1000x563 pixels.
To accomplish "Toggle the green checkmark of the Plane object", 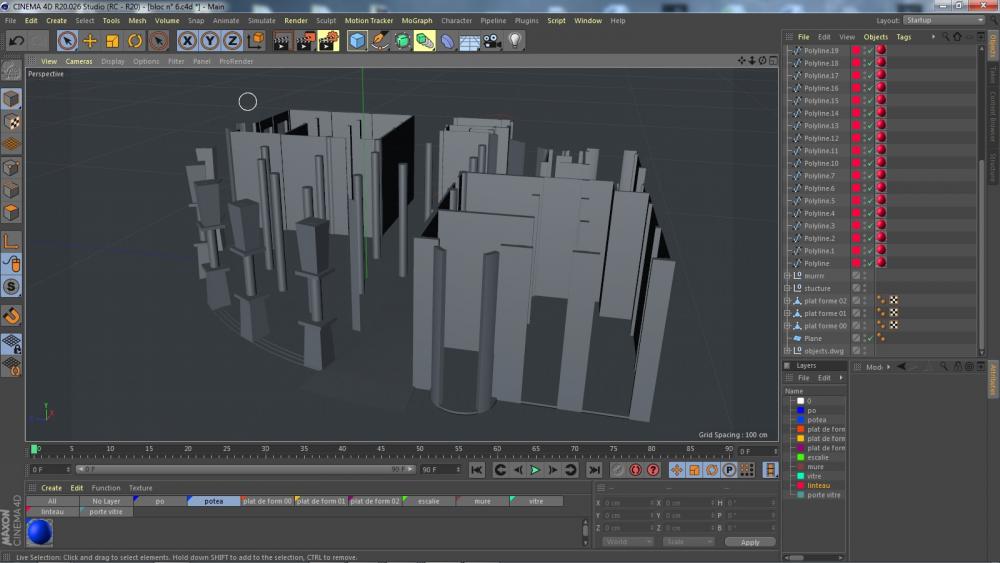I will coord(870,338).
